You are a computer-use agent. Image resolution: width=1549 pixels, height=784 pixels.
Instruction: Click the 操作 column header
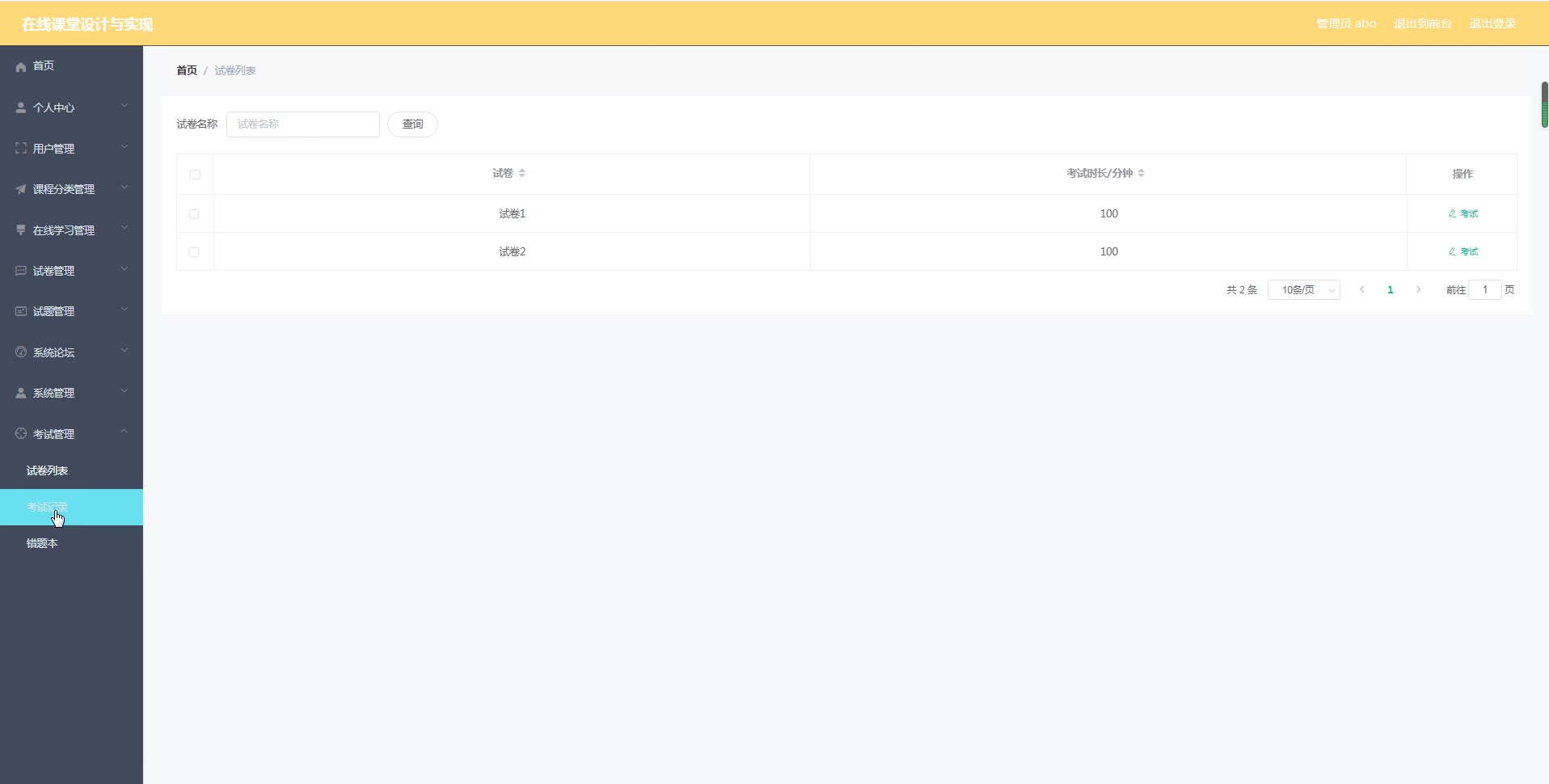point(1462,174)
